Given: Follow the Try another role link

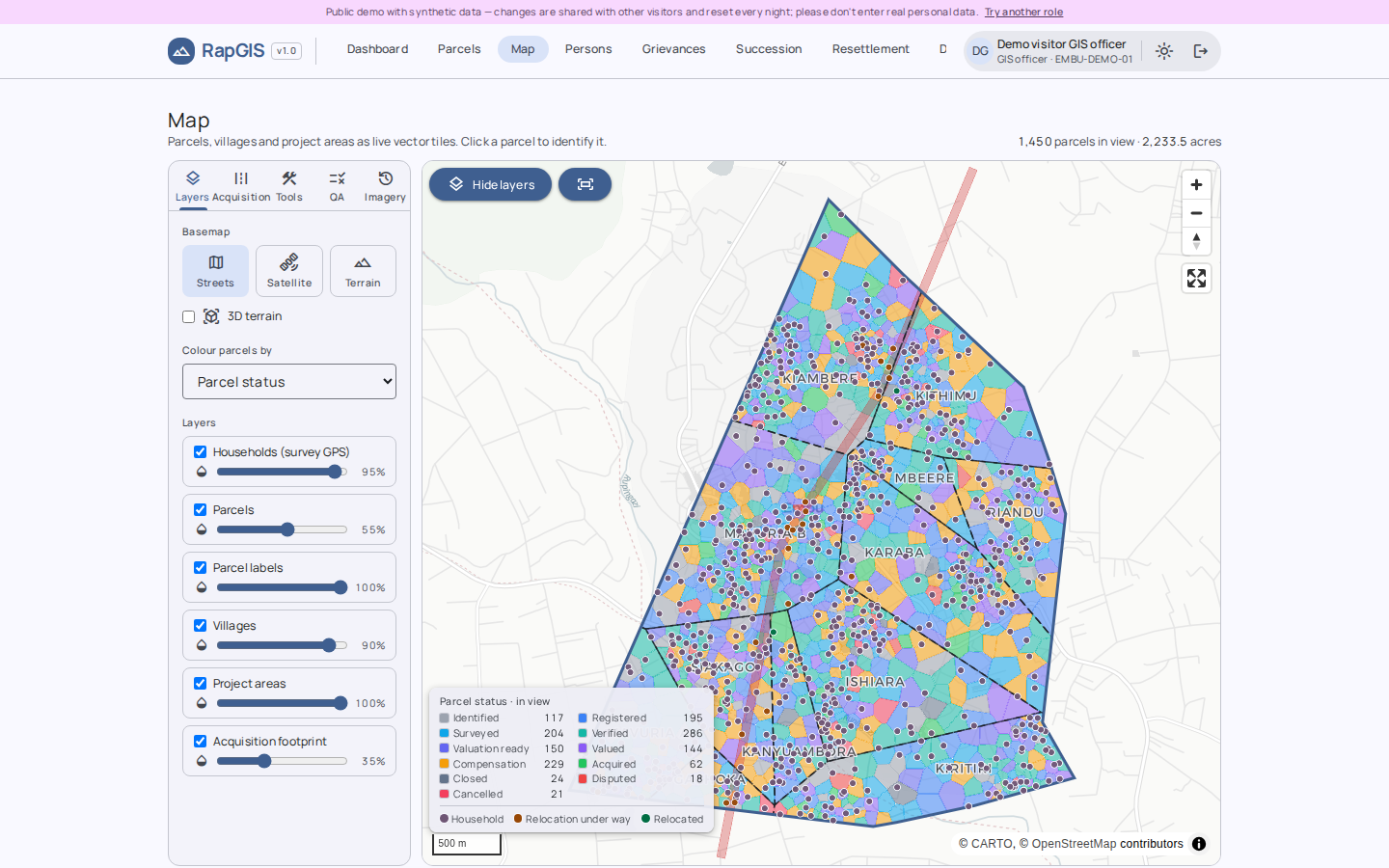Looking at the screenshot, I should 1023,13.
